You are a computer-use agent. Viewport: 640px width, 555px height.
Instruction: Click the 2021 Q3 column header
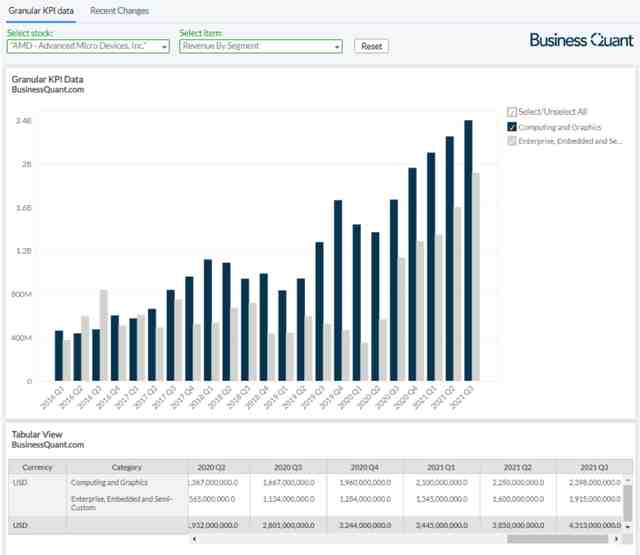pyautogui.click(x=594, y=467)
